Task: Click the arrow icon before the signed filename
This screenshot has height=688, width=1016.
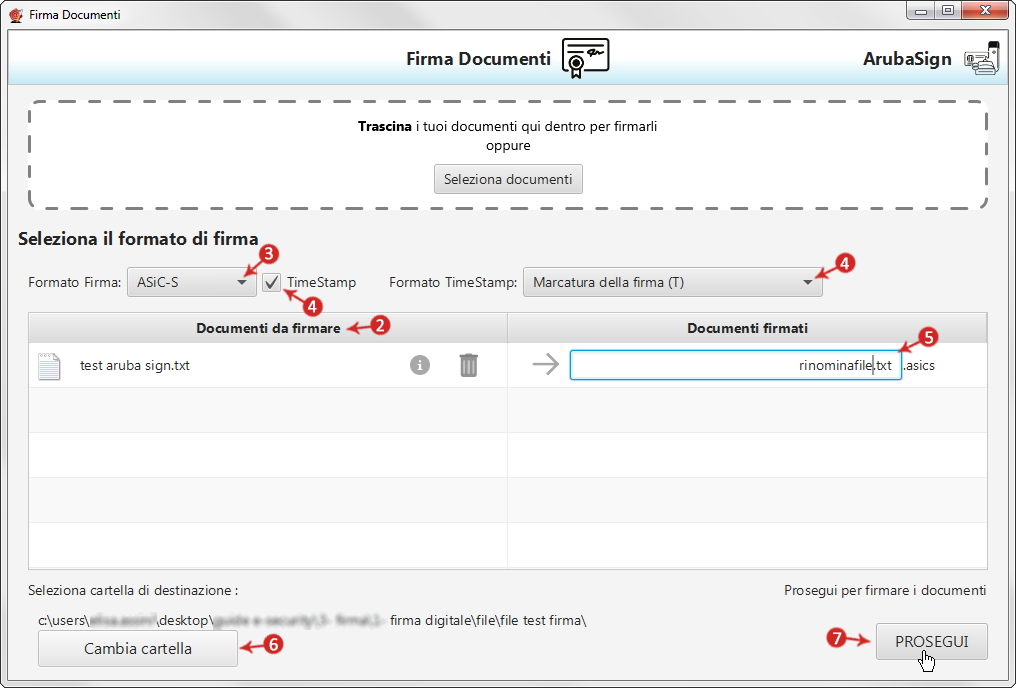Action: pyautogui.click(x=546, y=364)
